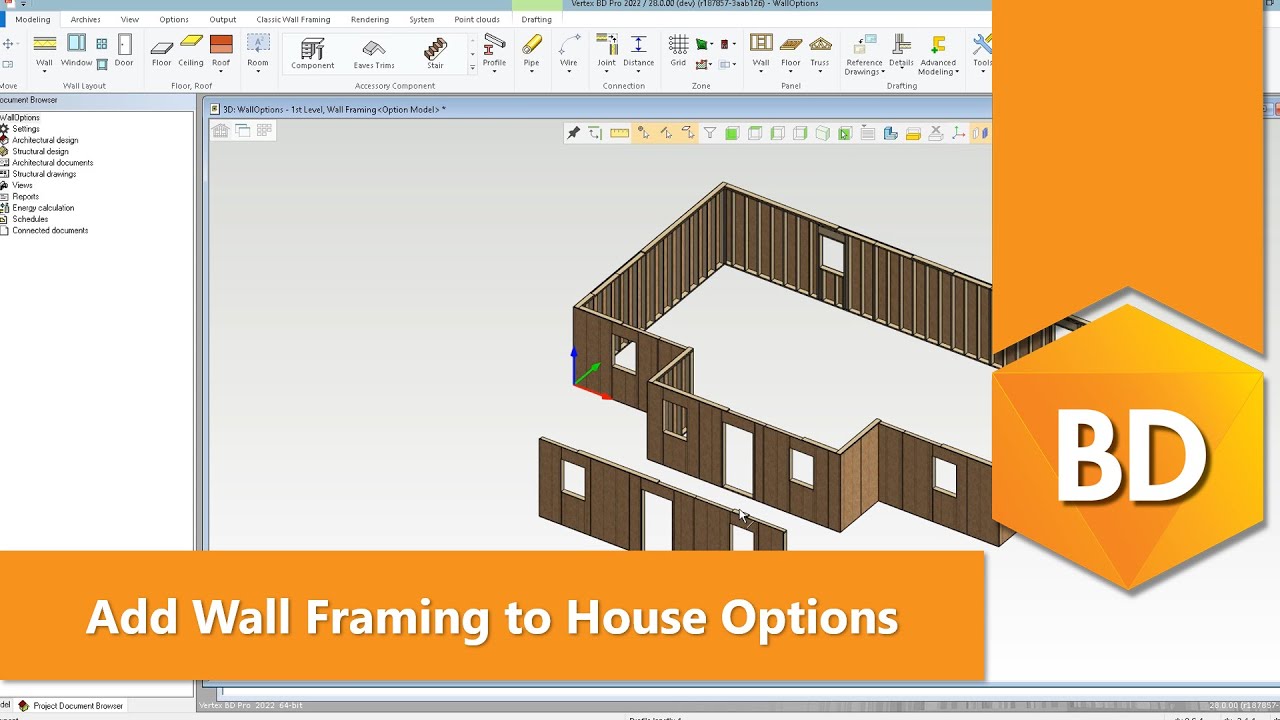The image size is (1280, 720).
Task: Open the green zone shape dropdown
Action: tap(714, 44)
